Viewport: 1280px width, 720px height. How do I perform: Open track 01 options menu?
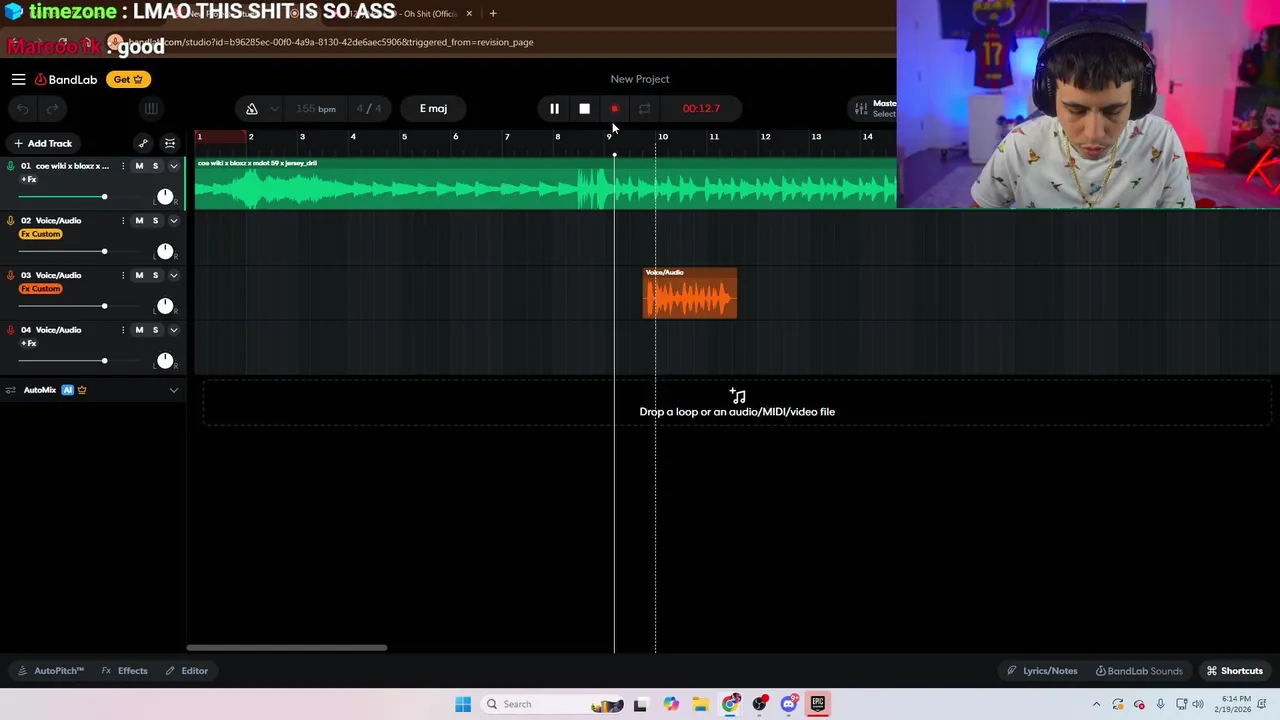[123, 166]
